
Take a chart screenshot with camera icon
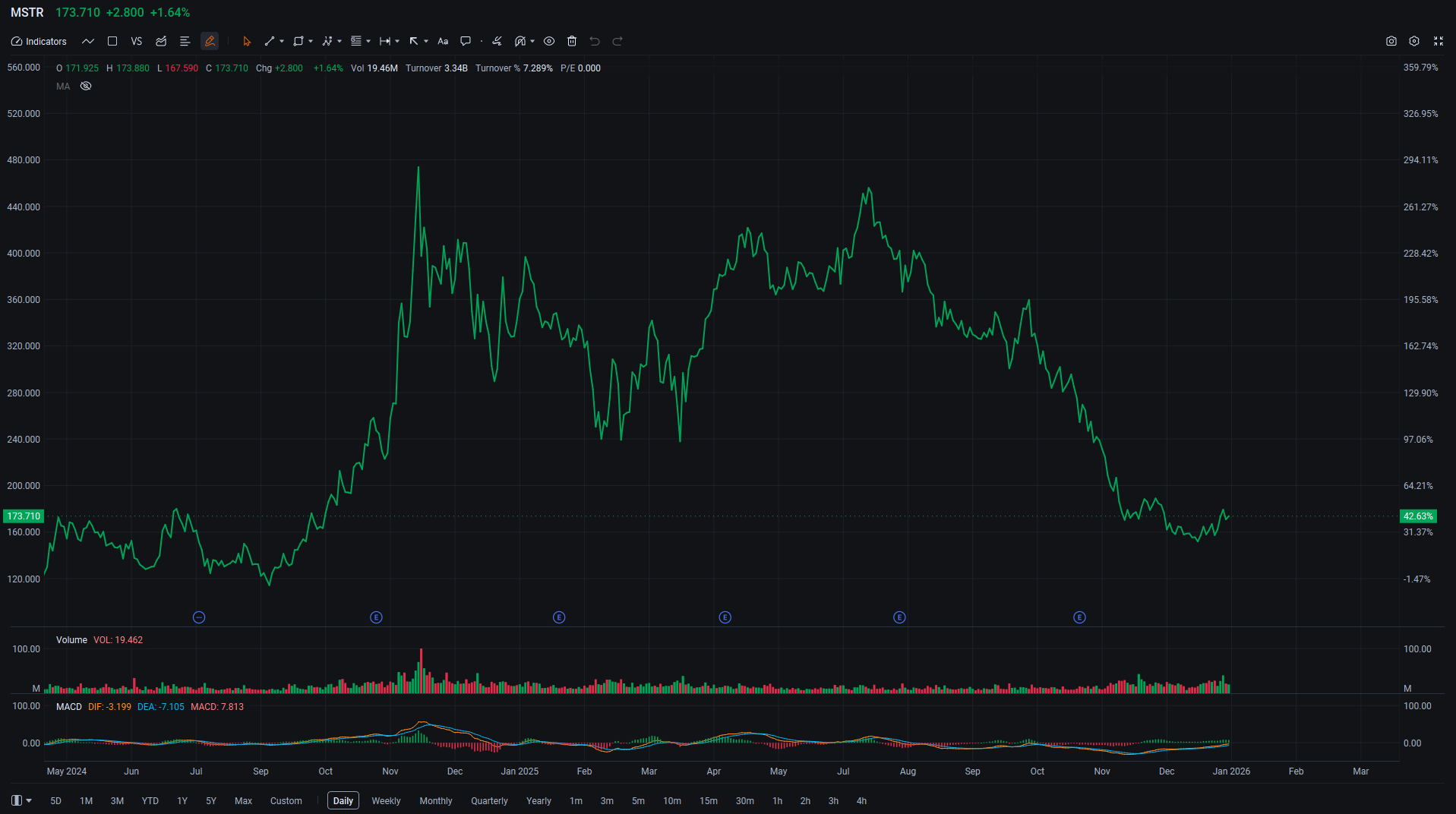(1391, 42)
